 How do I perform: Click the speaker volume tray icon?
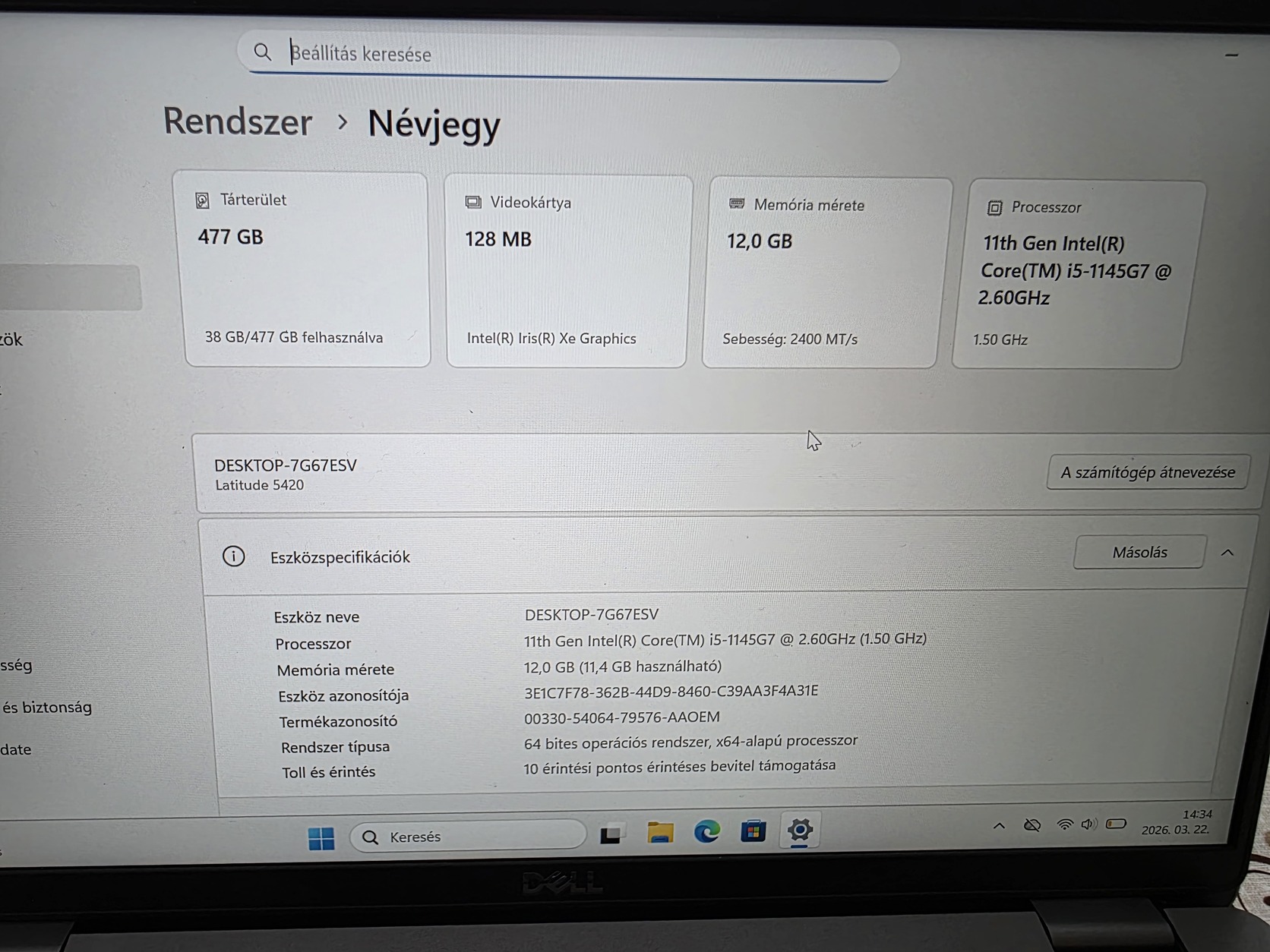1089,824
